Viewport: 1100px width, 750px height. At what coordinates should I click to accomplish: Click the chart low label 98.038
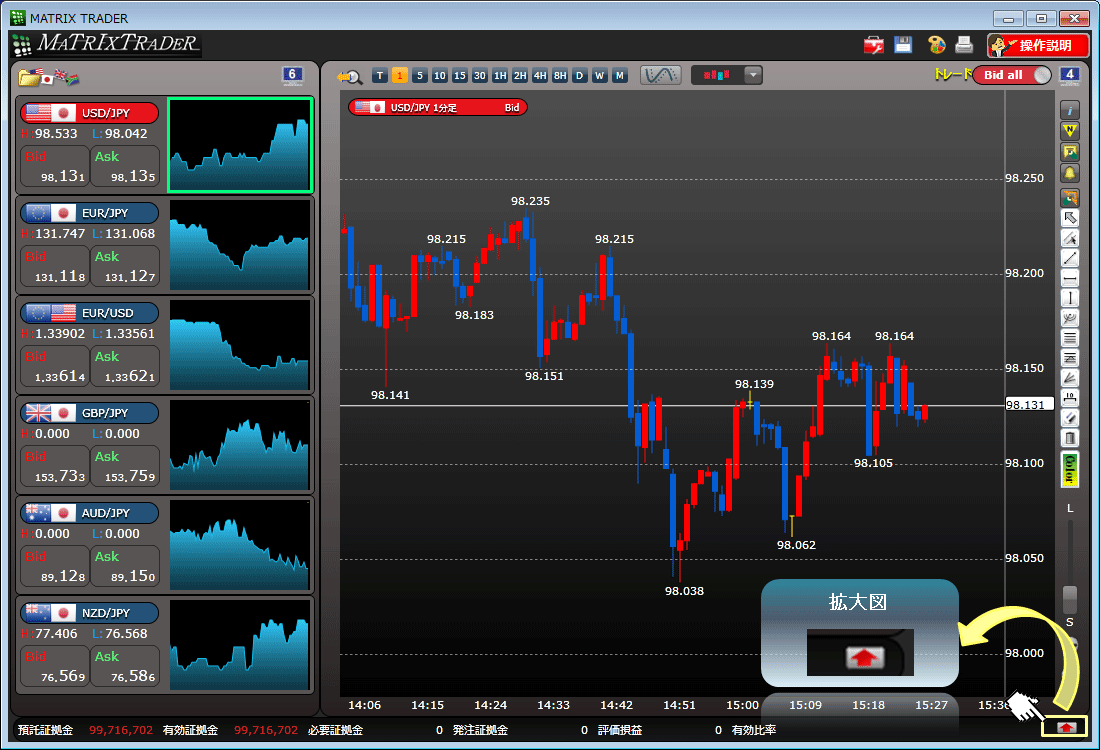point(685,591)
